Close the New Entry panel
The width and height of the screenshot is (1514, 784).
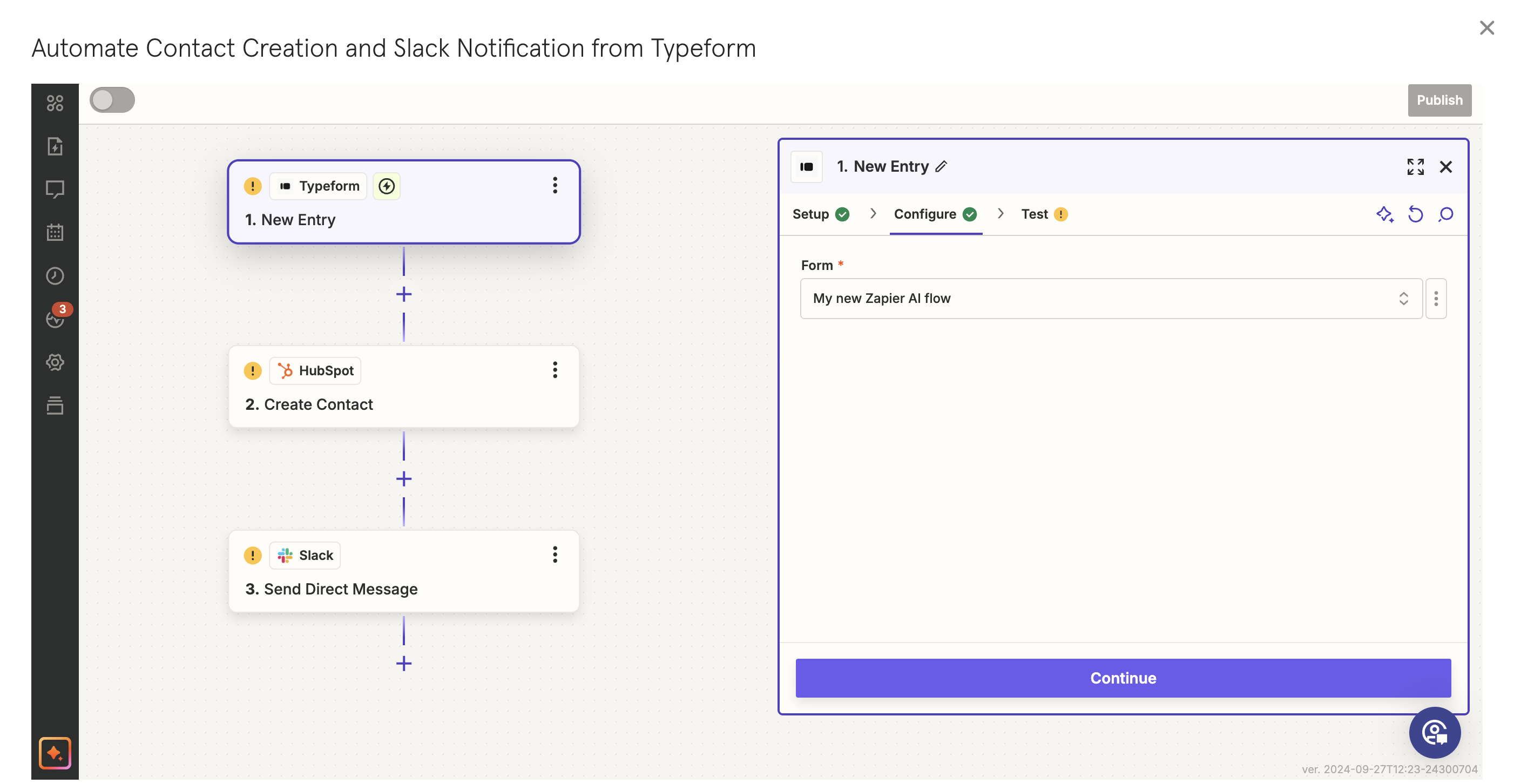tap(1445, 166)
